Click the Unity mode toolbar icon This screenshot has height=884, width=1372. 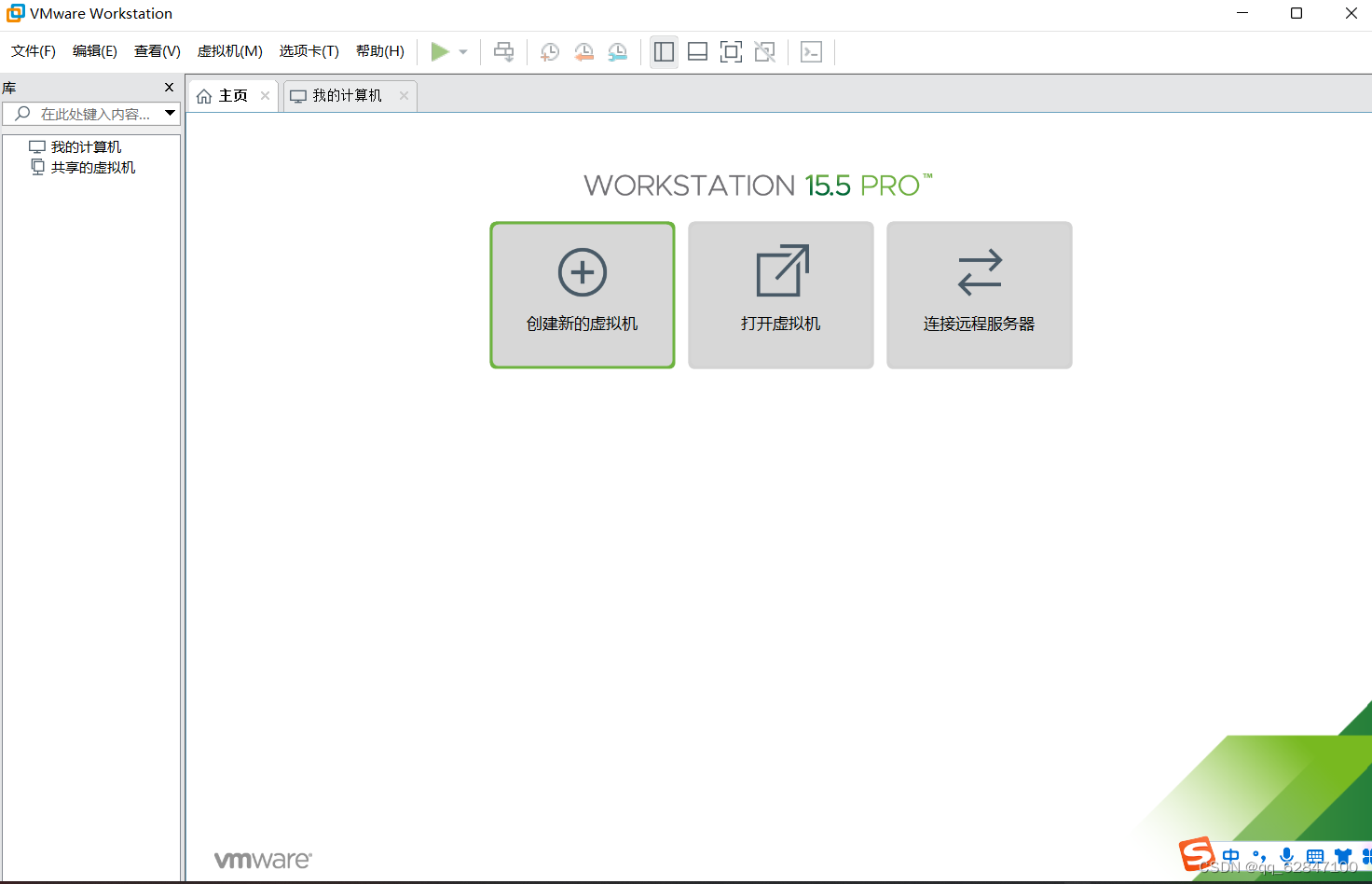[765, 52]
